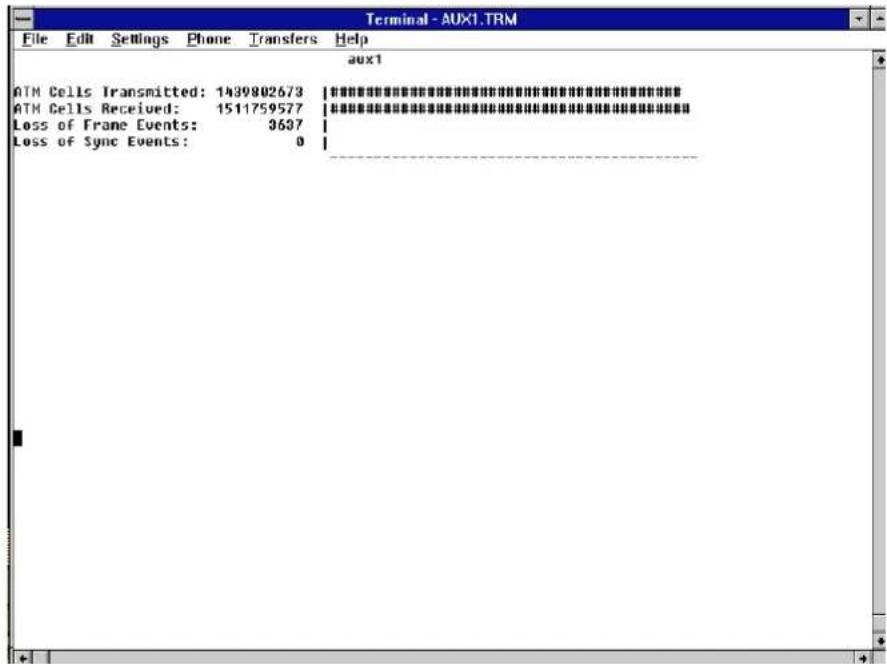Click the value 1439802673
Viewport: 887px width, 664px height.
tap(260, 92)
